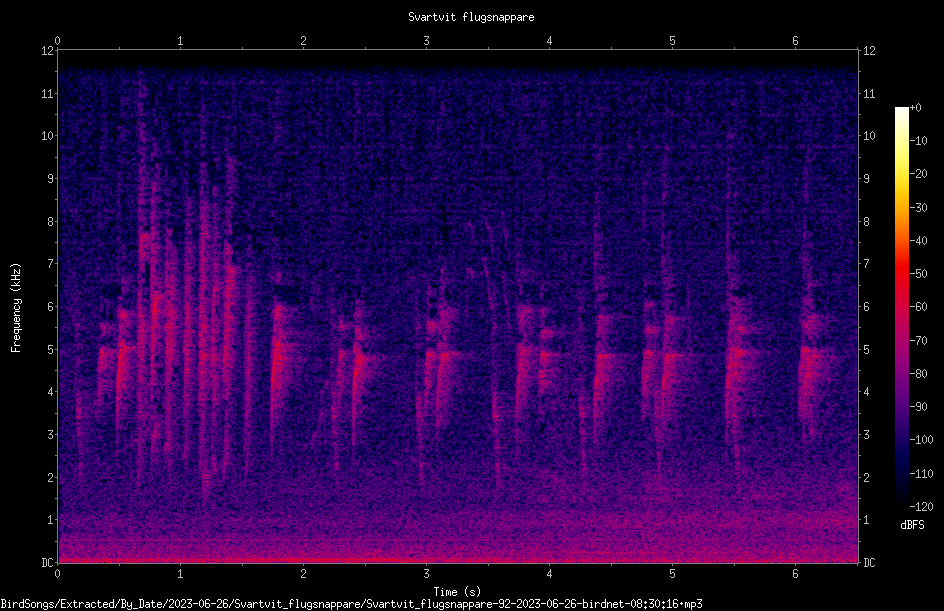Select the file path text ending in birdnet-08:30:16.mp3

pyautogui.click(x=351, y=604)
